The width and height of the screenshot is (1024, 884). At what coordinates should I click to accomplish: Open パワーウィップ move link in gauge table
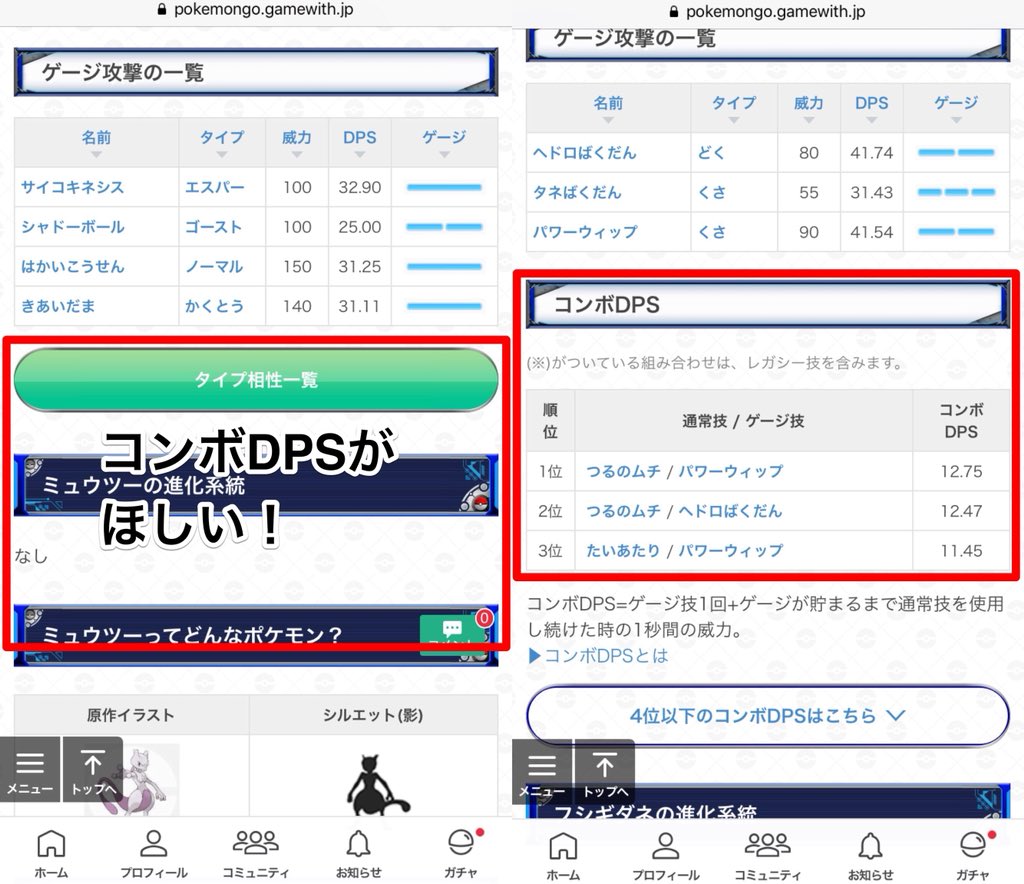[x=585, y=232]
